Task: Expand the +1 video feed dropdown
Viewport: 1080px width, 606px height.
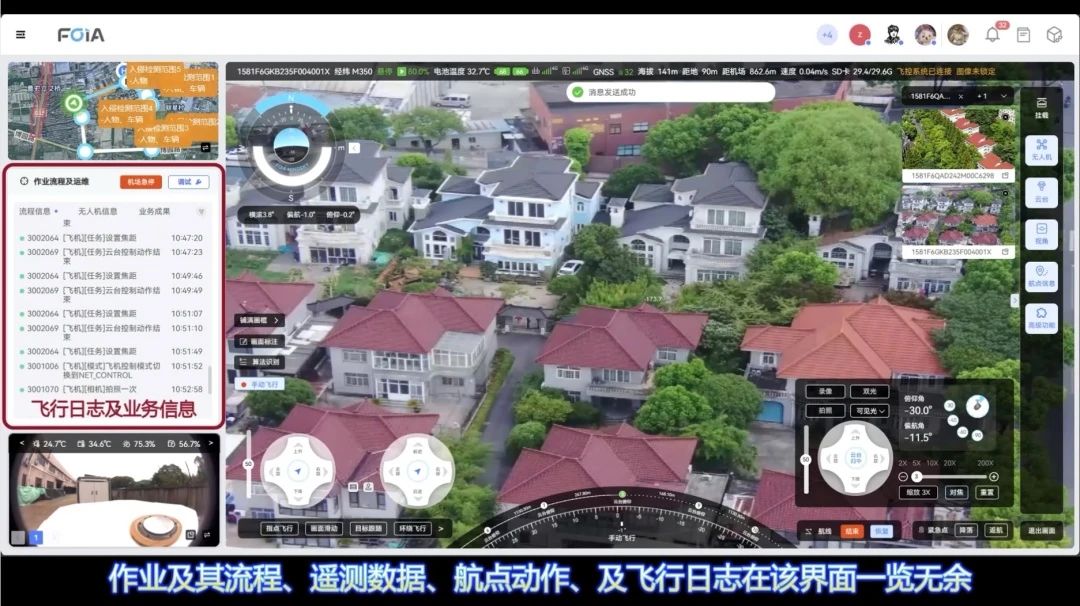Action: 985,97
